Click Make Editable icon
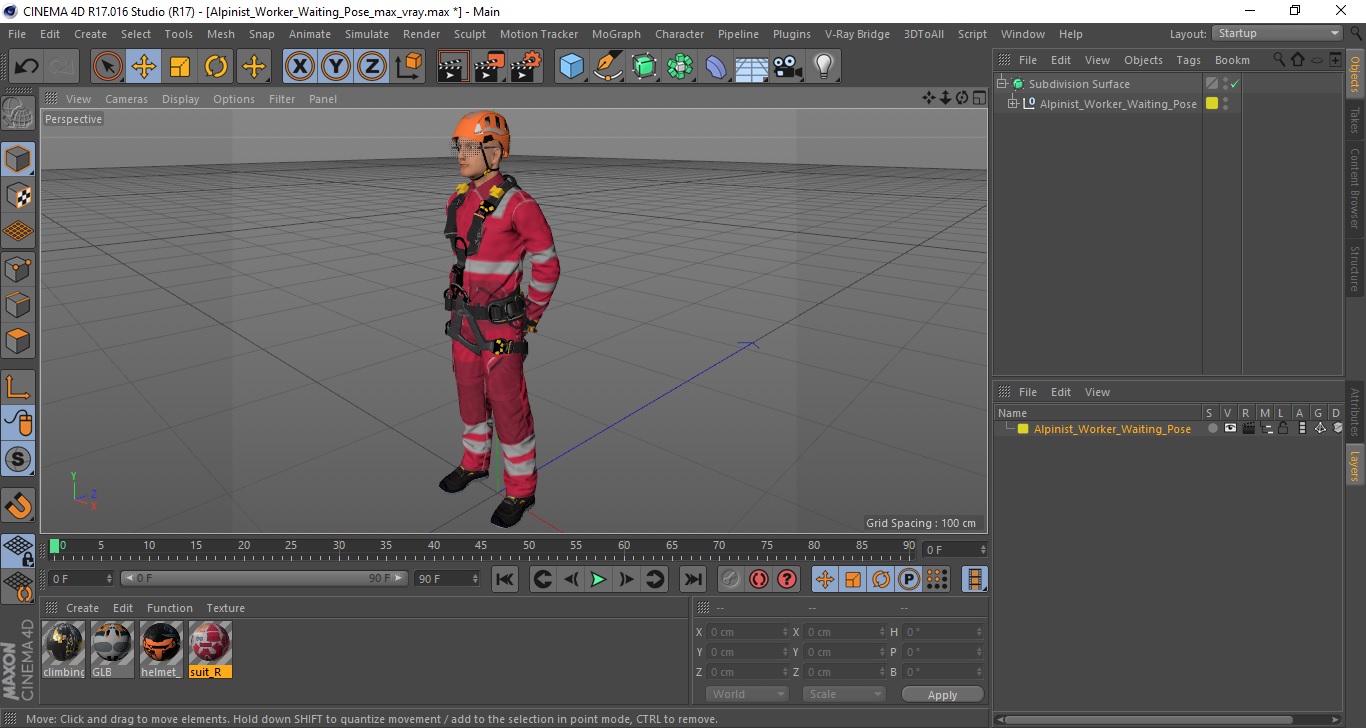Viewport: 1366px width, 728px height. (18, 114)
